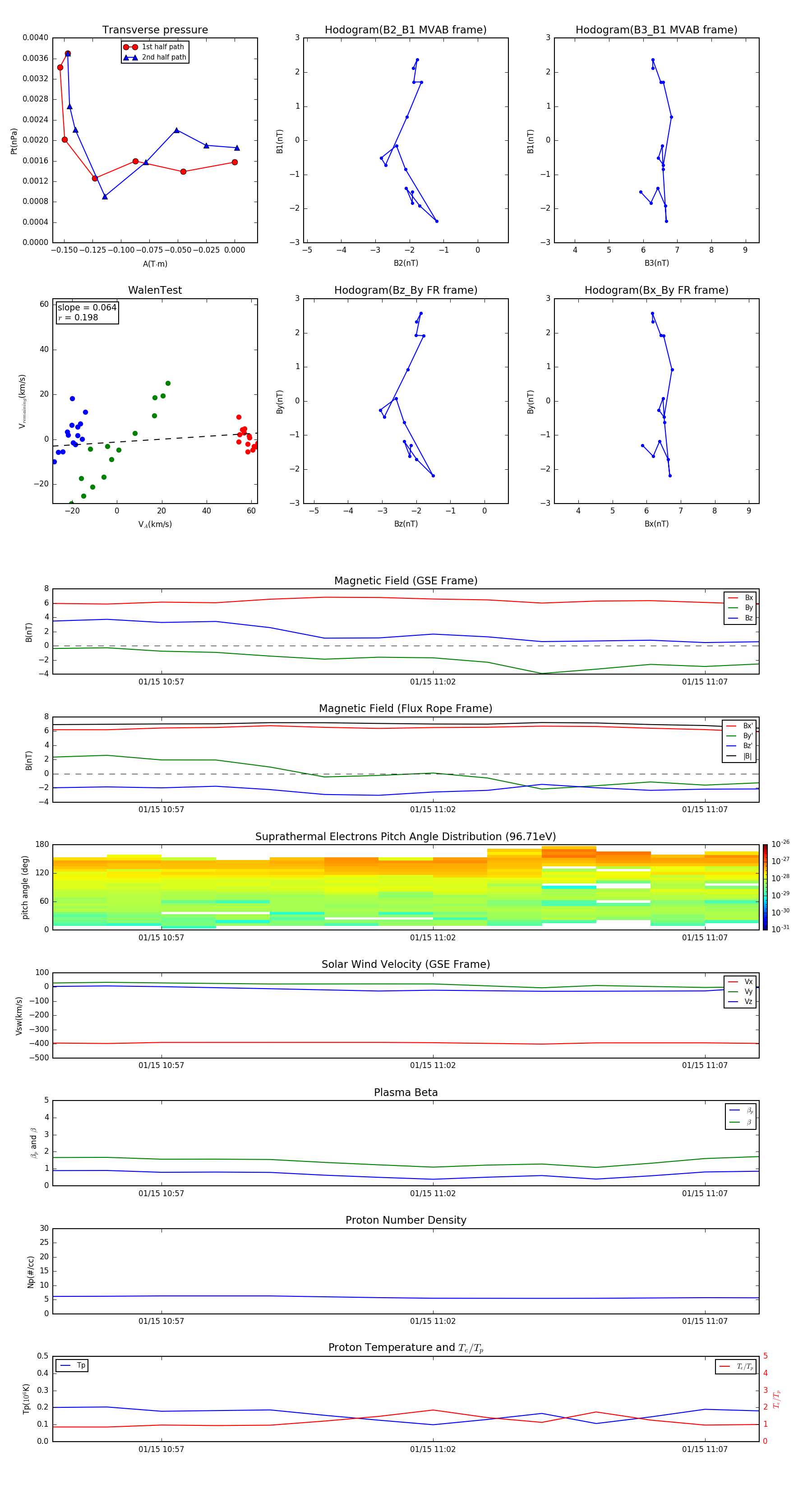812x1489 pixels.
Task: Click the 'Hodogram(B2_B1 MVAB frame)' title
Action: (405, 30)
